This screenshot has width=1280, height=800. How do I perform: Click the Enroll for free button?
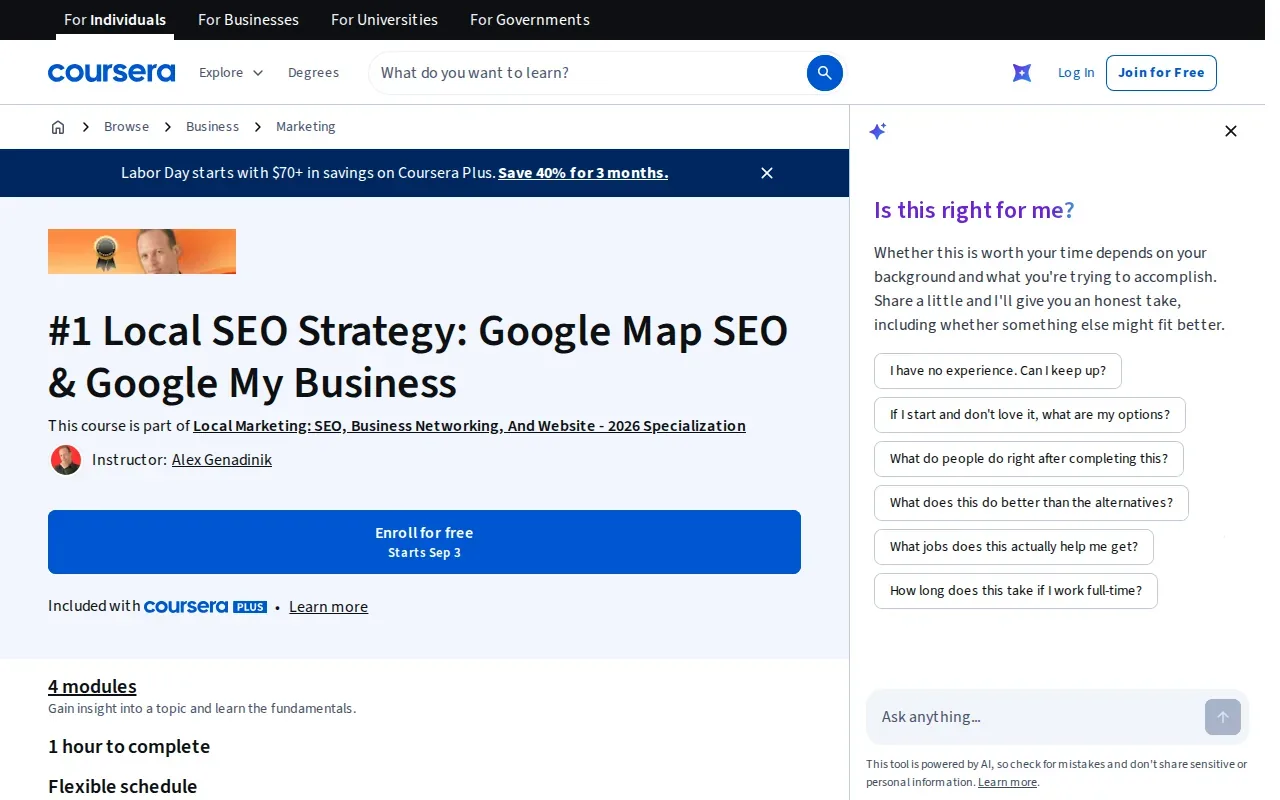tap(424, 542)
